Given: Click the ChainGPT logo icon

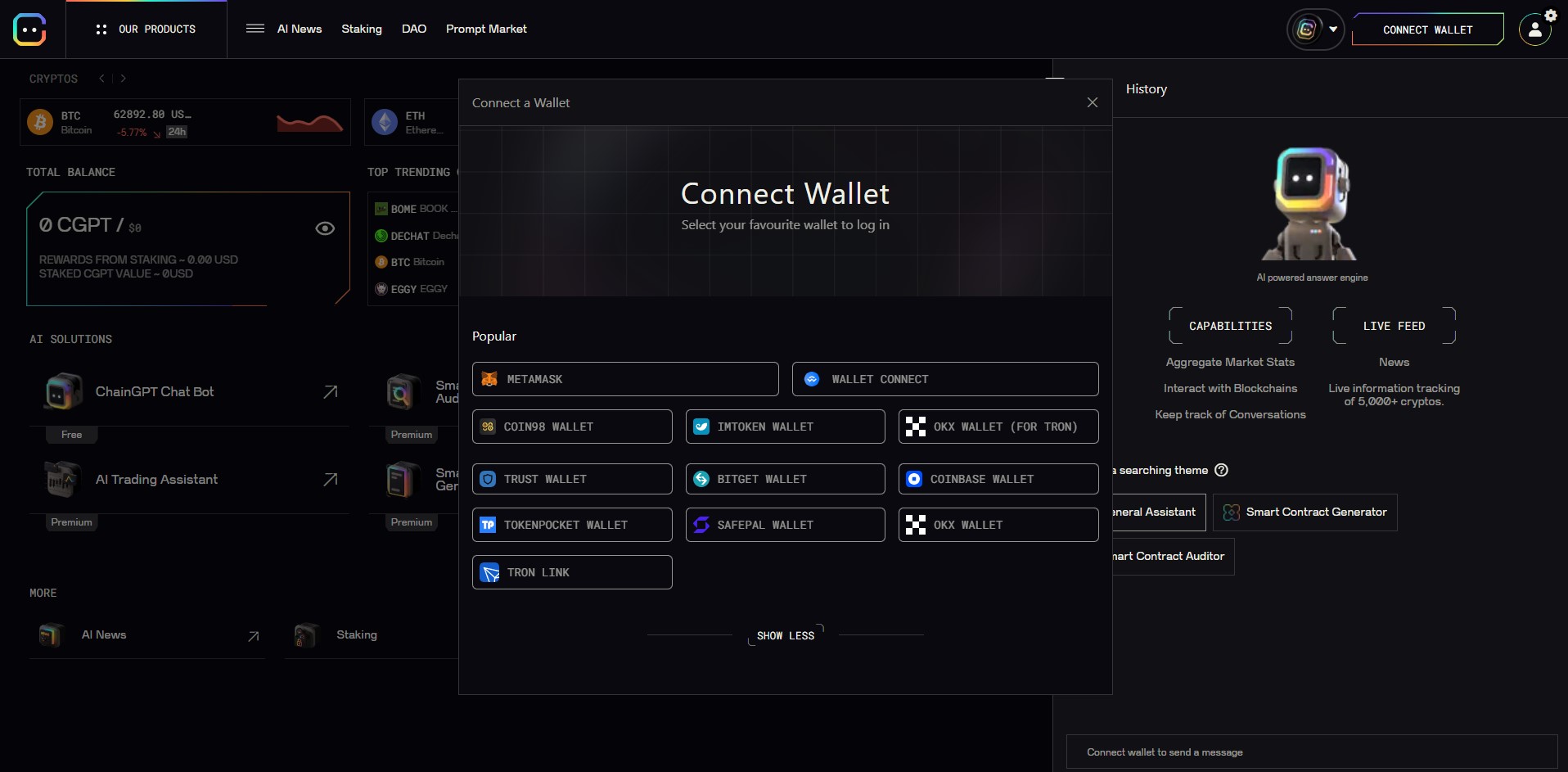Looking at the screenshot, I should click(29, 29).
